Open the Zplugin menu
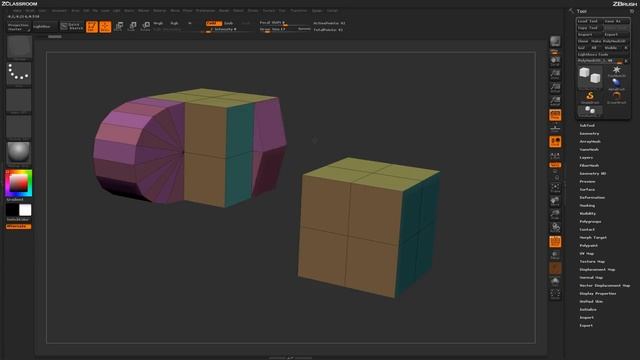 [x=317, y=11]
